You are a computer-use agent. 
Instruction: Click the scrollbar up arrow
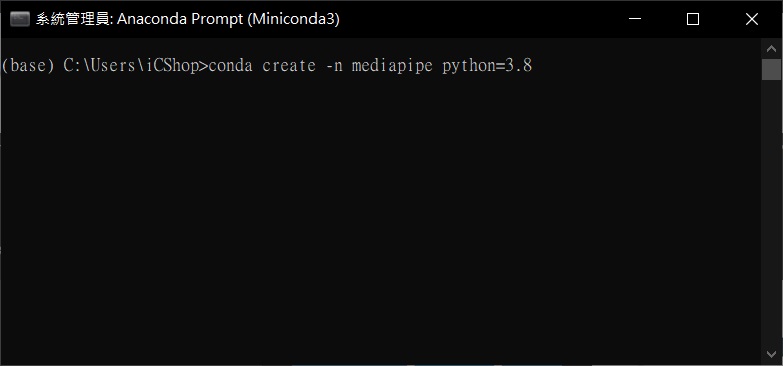(771, 49)
